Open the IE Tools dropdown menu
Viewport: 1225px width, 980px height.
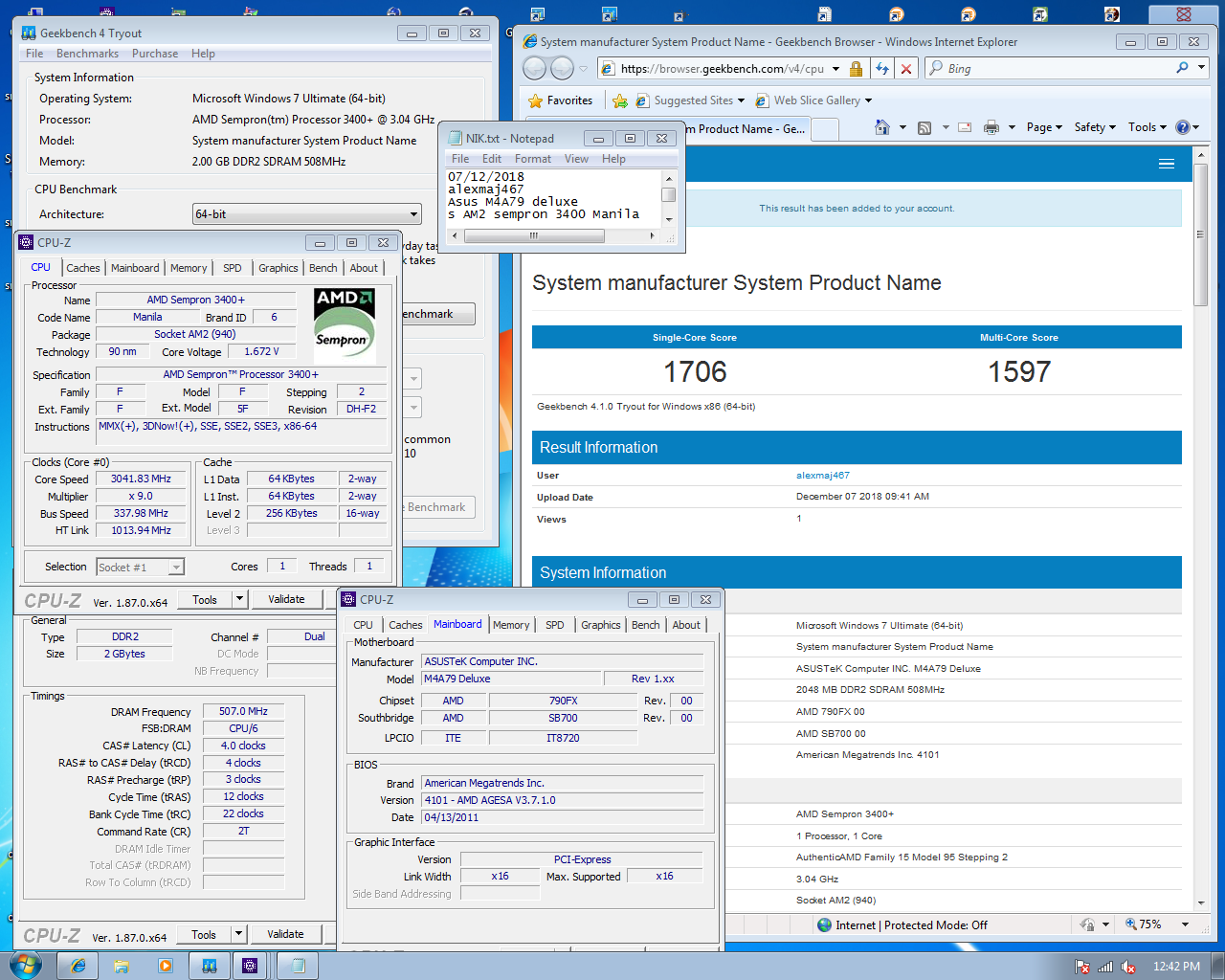click(1147, 127)
